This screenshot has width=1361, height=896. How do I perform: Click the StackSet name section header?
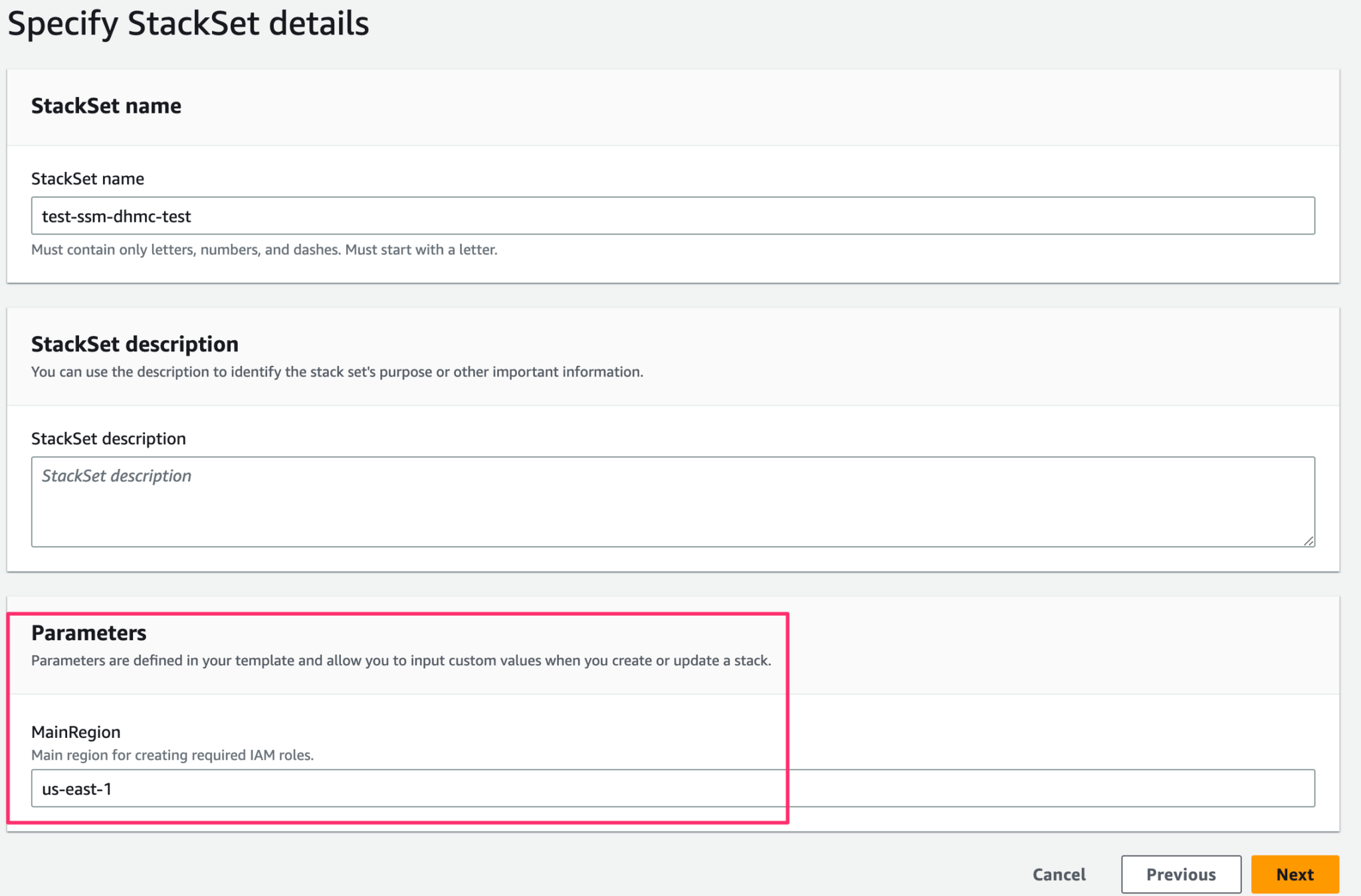tap(106, 105)
